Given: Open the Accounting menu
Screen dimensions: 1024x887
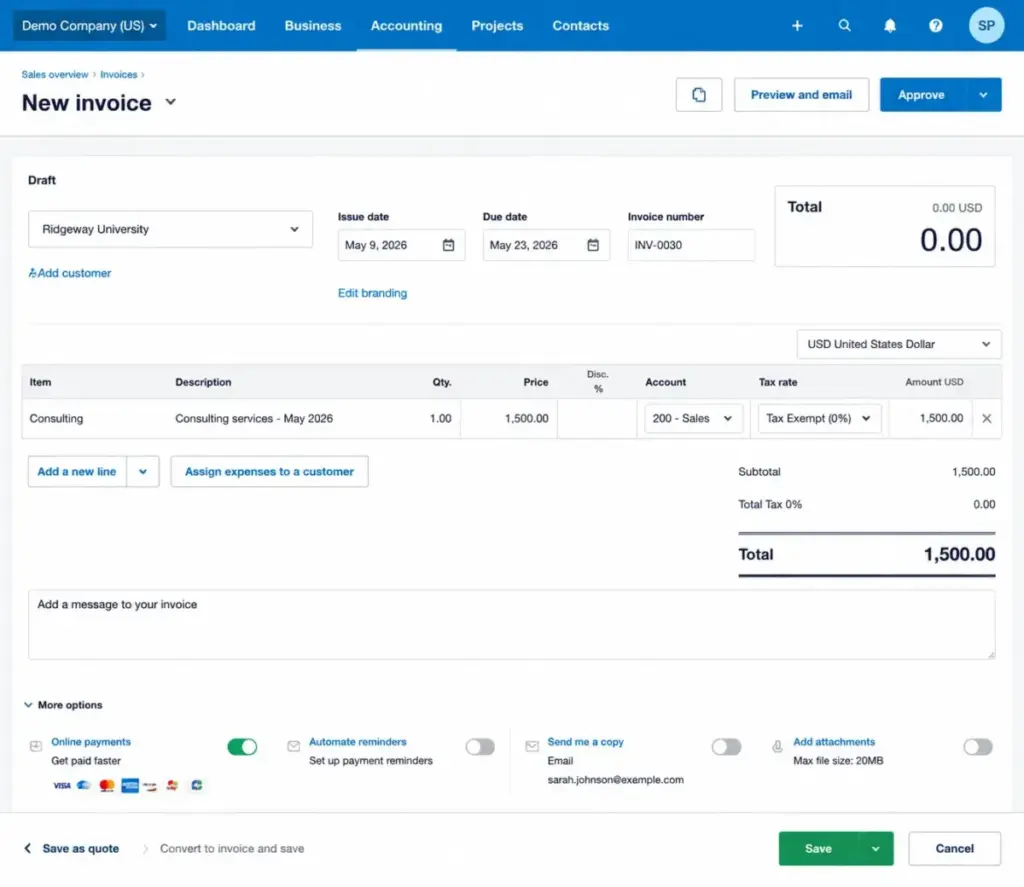Looking at the screenshot, I should point(406,25).
